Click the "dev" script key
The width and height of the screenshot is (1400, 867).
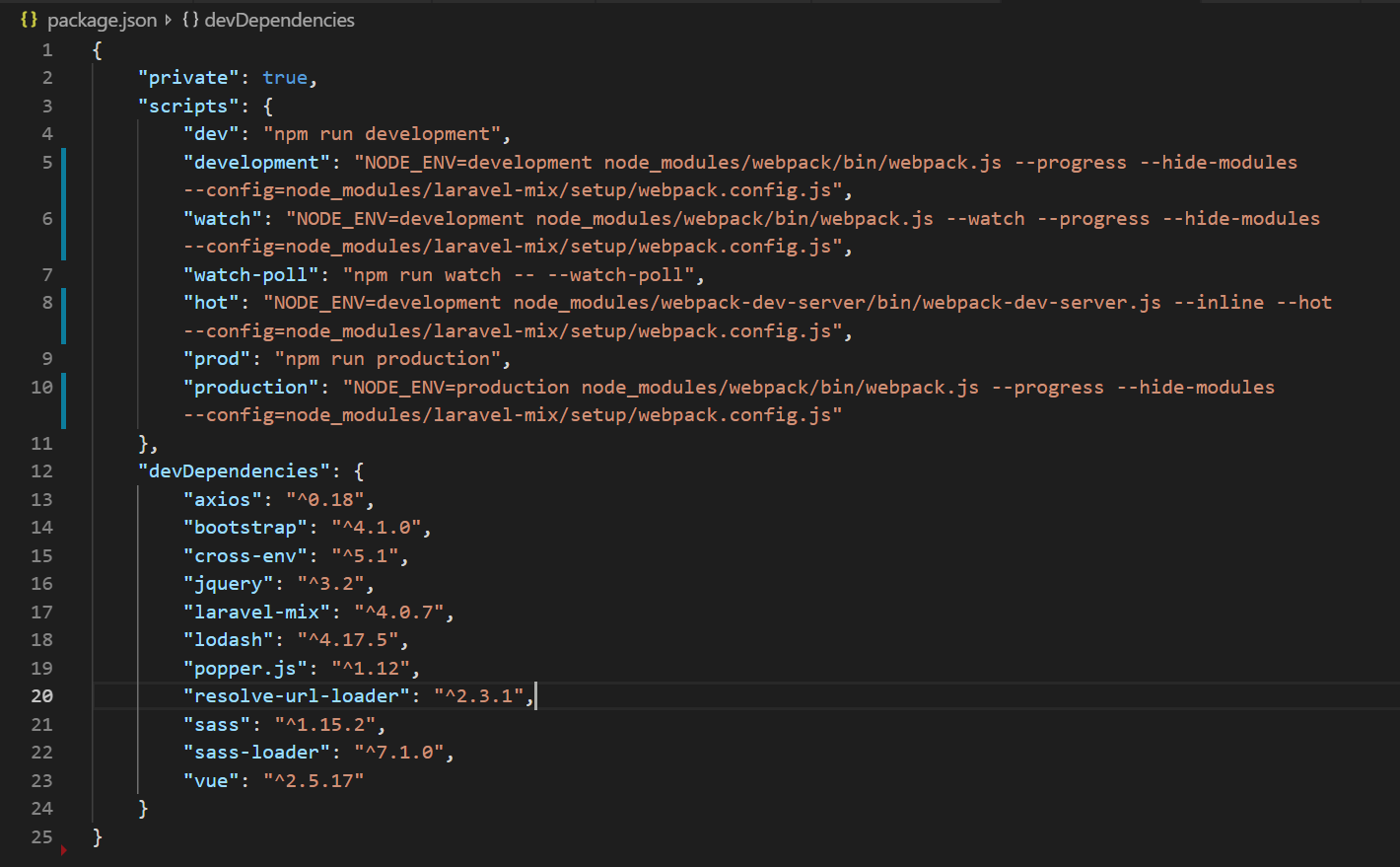pos(212,134)
